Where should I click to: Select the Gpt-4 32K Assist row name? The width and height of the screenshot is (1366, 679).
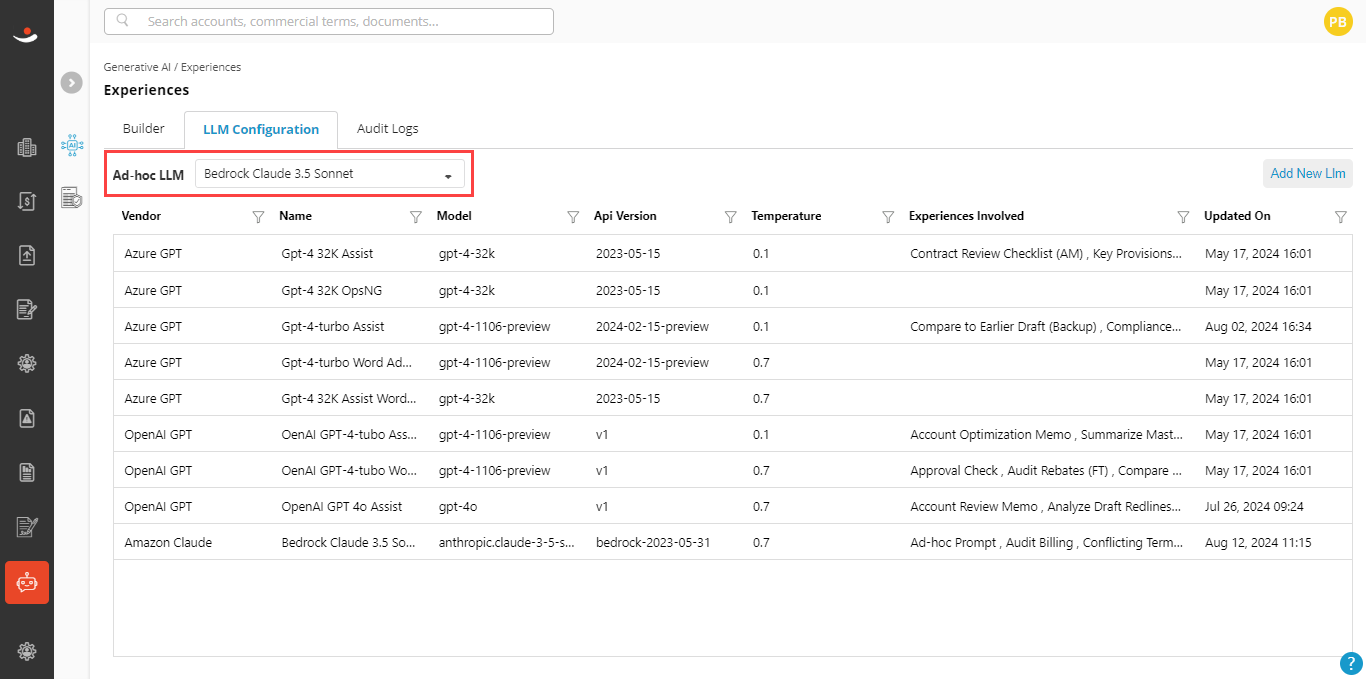click(x=327, y=254)
